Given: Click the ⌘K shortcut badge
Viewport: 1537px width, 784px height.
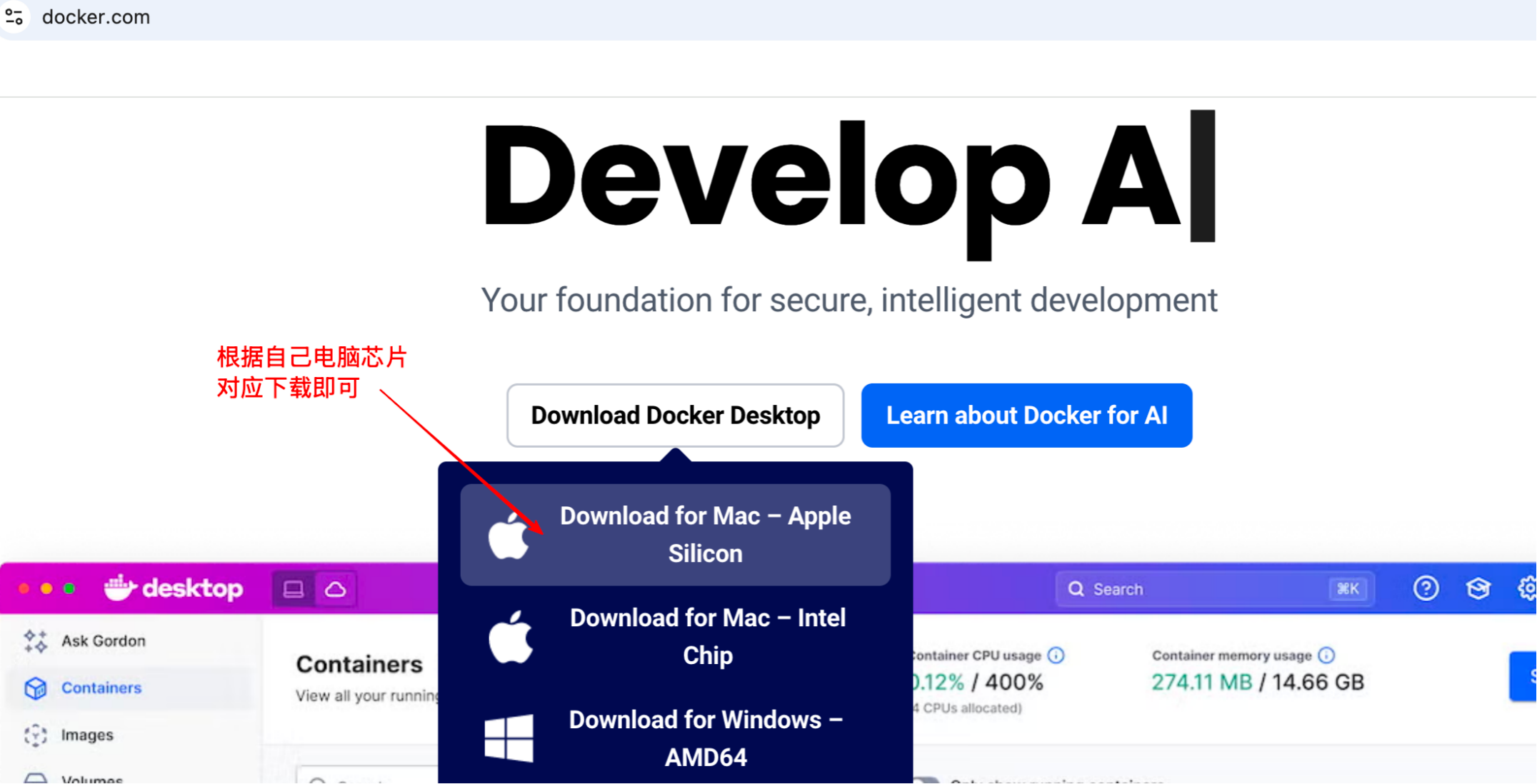Looking at the screenshot, I should pyautogui.click(x=1348, y=589).
